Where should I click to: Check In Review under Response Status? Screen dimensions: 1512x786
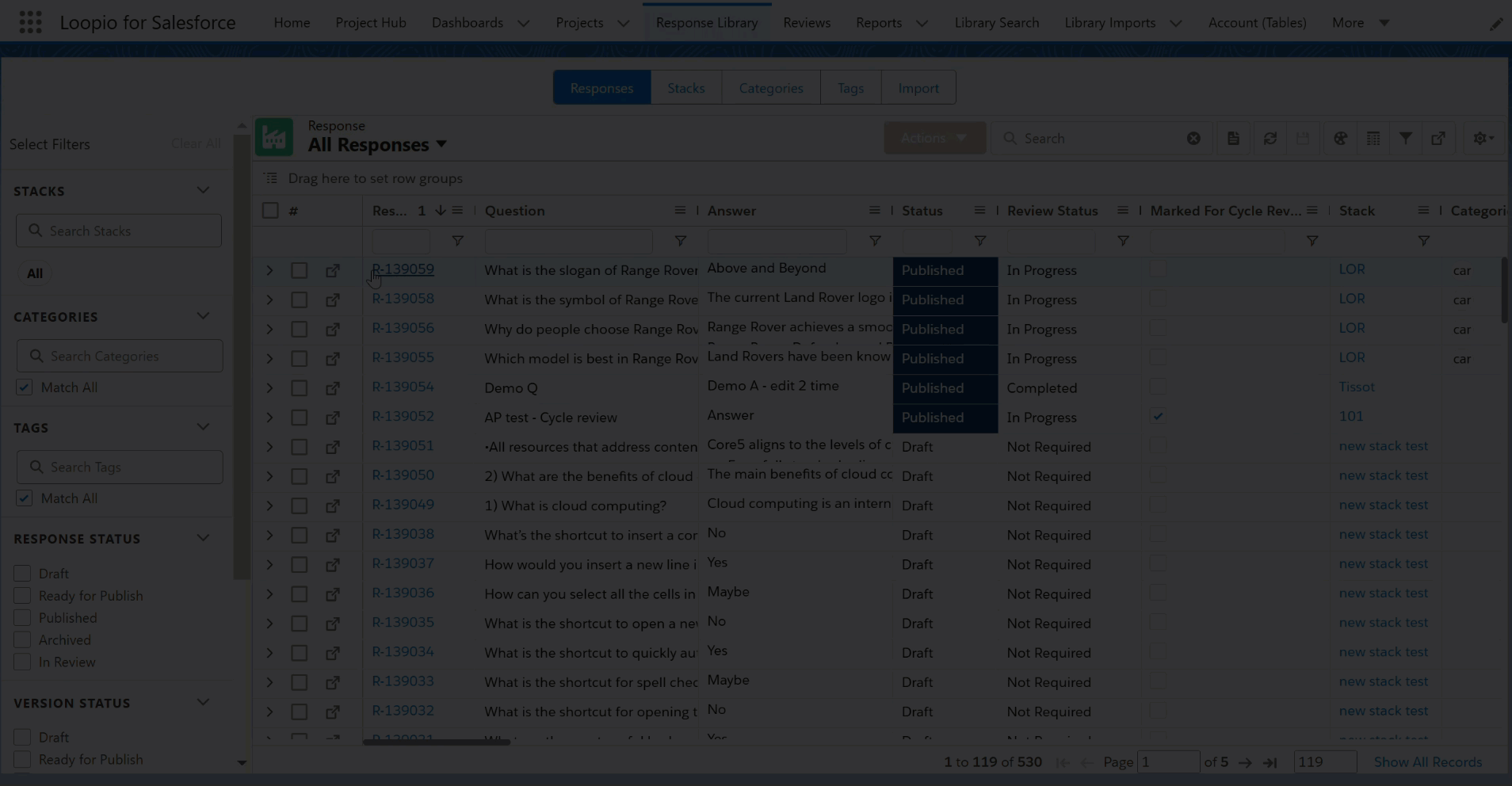click(x=22, y=662)
